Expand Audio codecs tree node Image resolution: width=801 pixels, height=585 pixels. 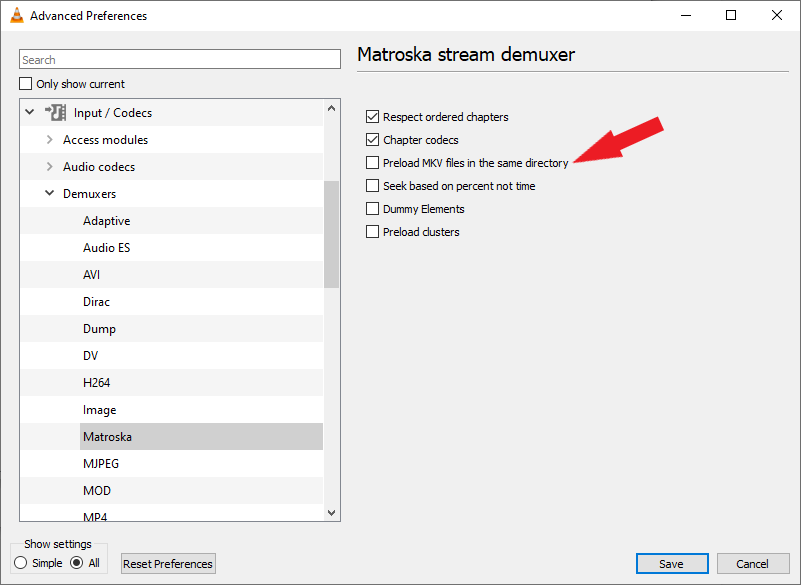tap(50, 167)
